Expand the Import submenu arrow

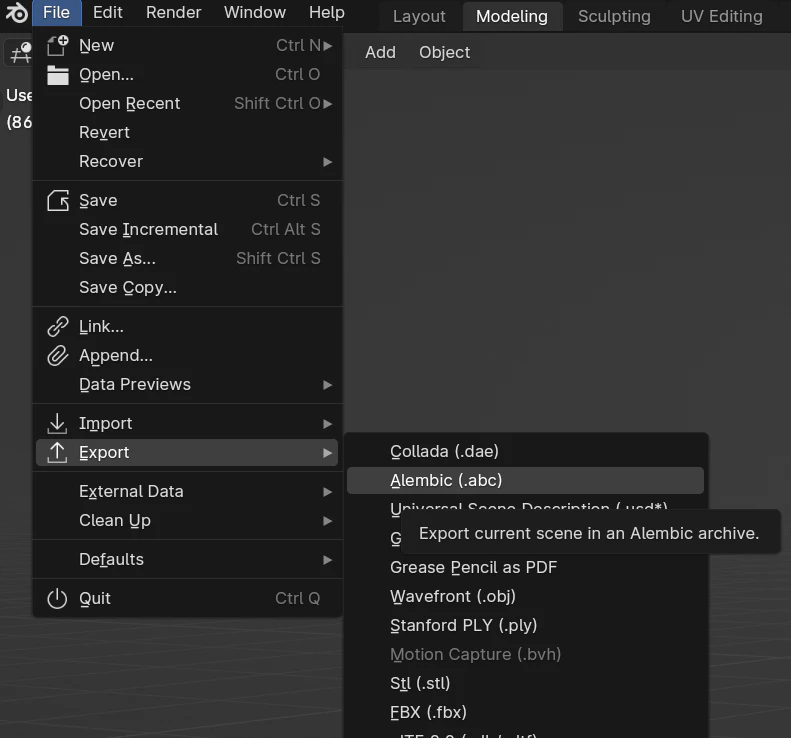point(327,424)
